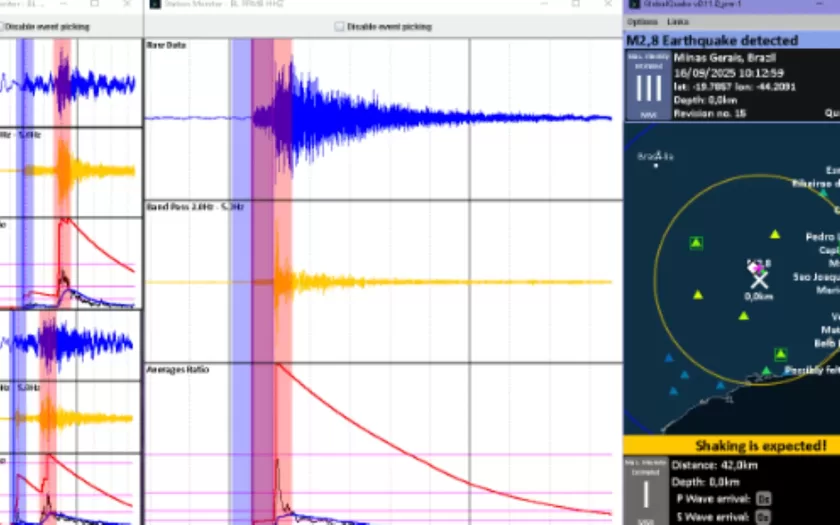Tick 'Disable event picking' in the left window
This screenshot has height=525, width=840.
click(x=3, y=27)
